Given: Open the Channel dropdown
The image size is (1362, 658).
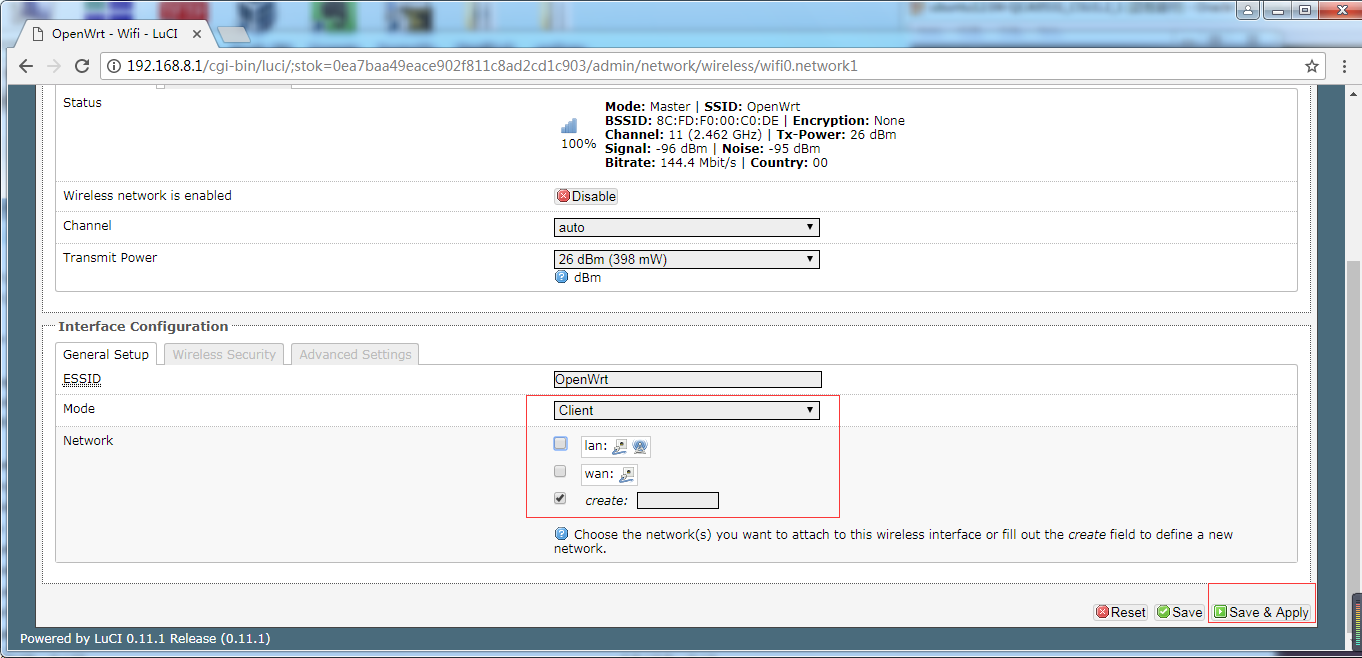Looking at the screenshot, I should (686, 228).
